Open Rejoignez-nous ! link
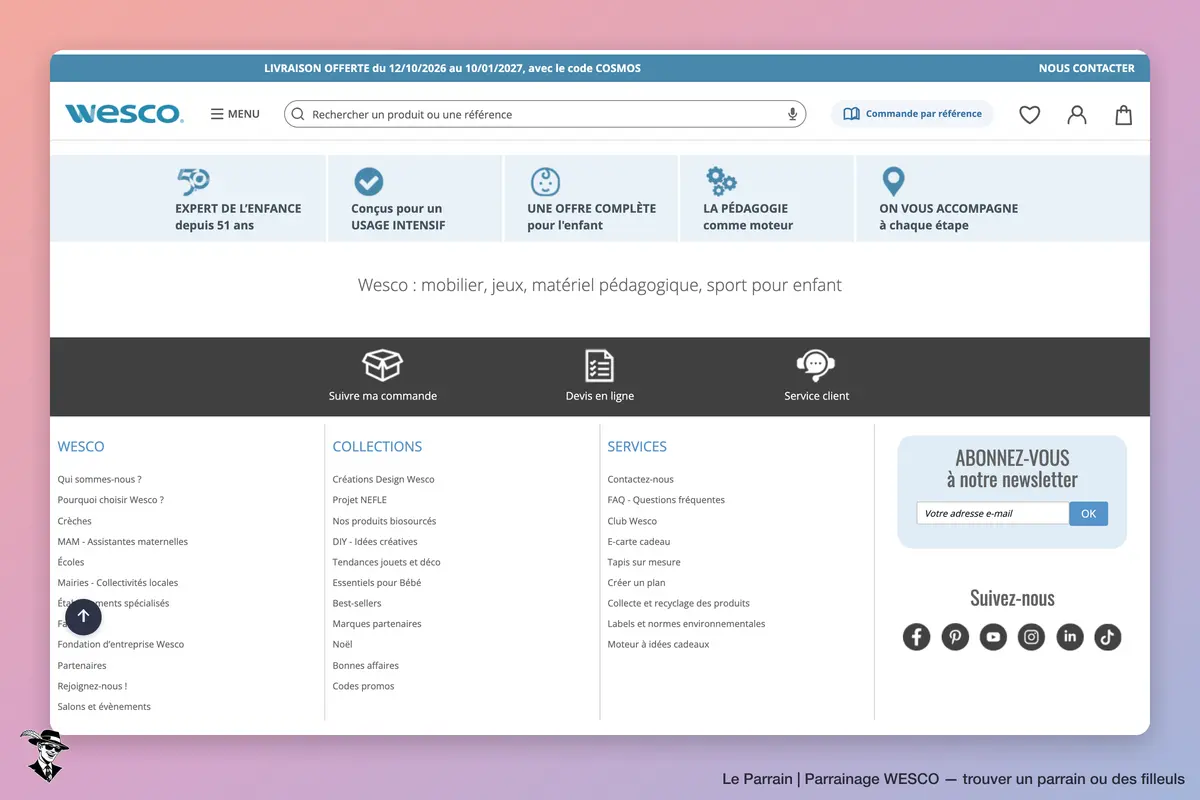1200x800 pixels. (x=93, y=686)
